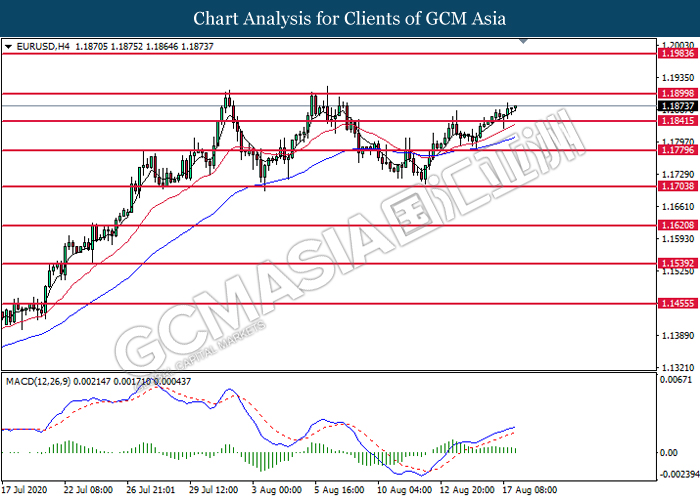Screen dimensions: 700x500
Task: Click the 1.13210 price axis value
Action: coord(678,368)
